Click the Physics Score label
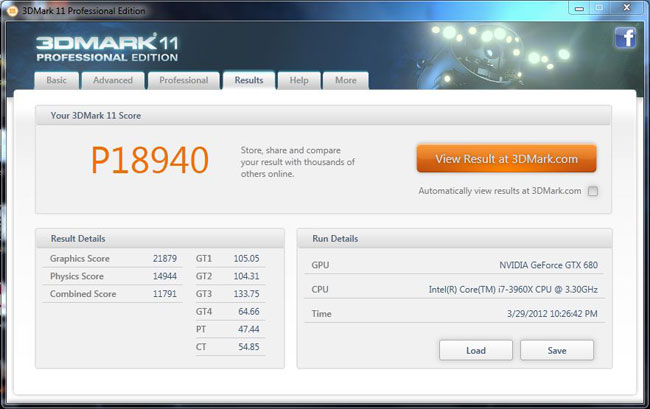Image resolution: width=650 pixels, height=409 pixels. pyautogui.click(x=77, y=276)
